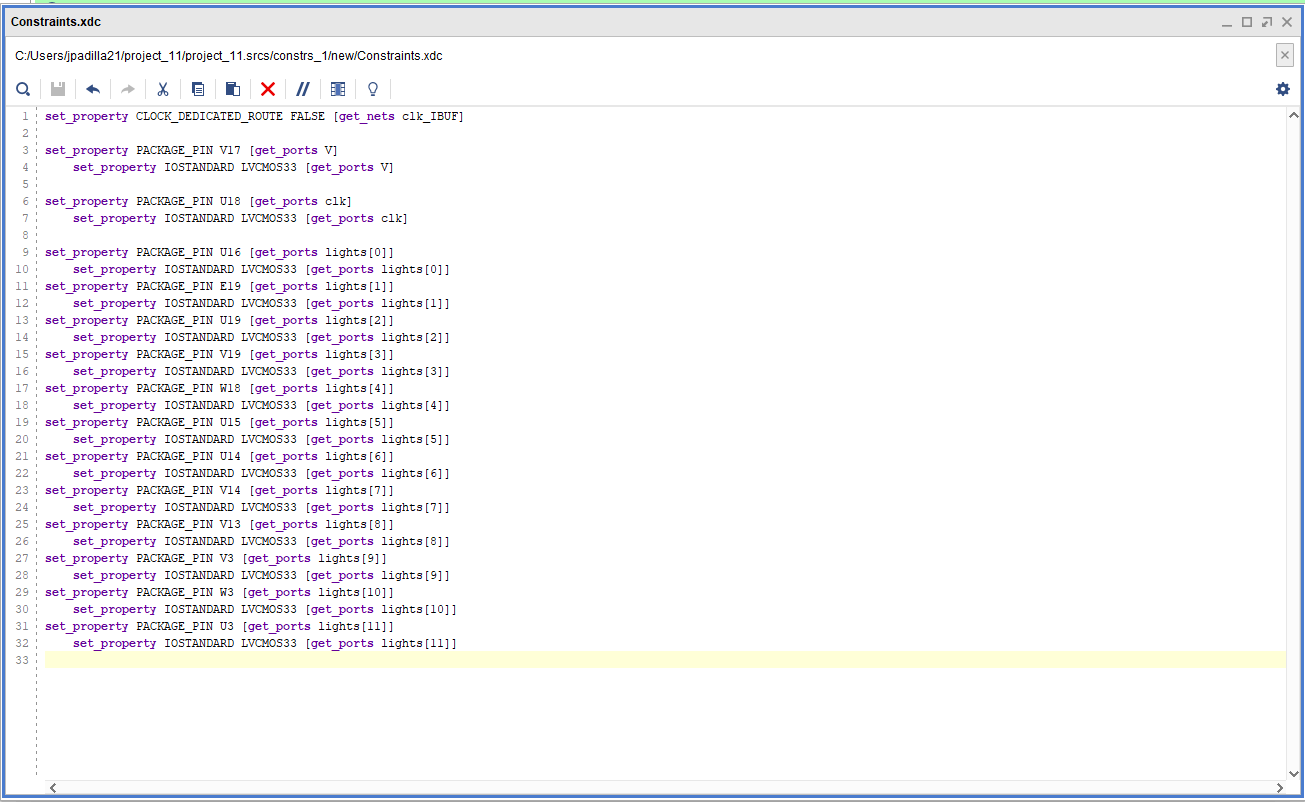
Task: Delete the selection with the red X
Action: click(x=267, y=89)
